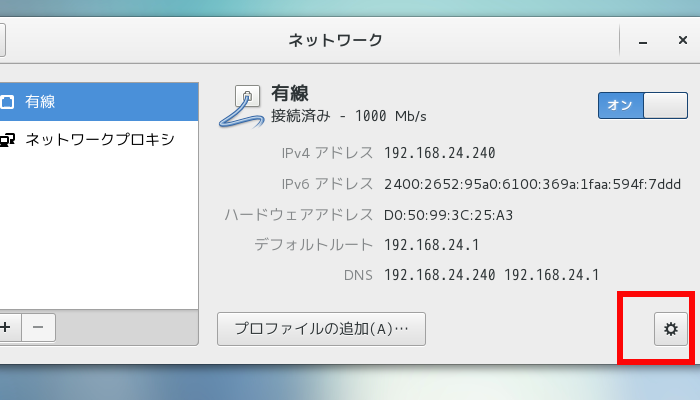Viewport: 700px width, 400px height.
Task: Click the IPv4 address 192.168.24.240
Action: point(439,154)
